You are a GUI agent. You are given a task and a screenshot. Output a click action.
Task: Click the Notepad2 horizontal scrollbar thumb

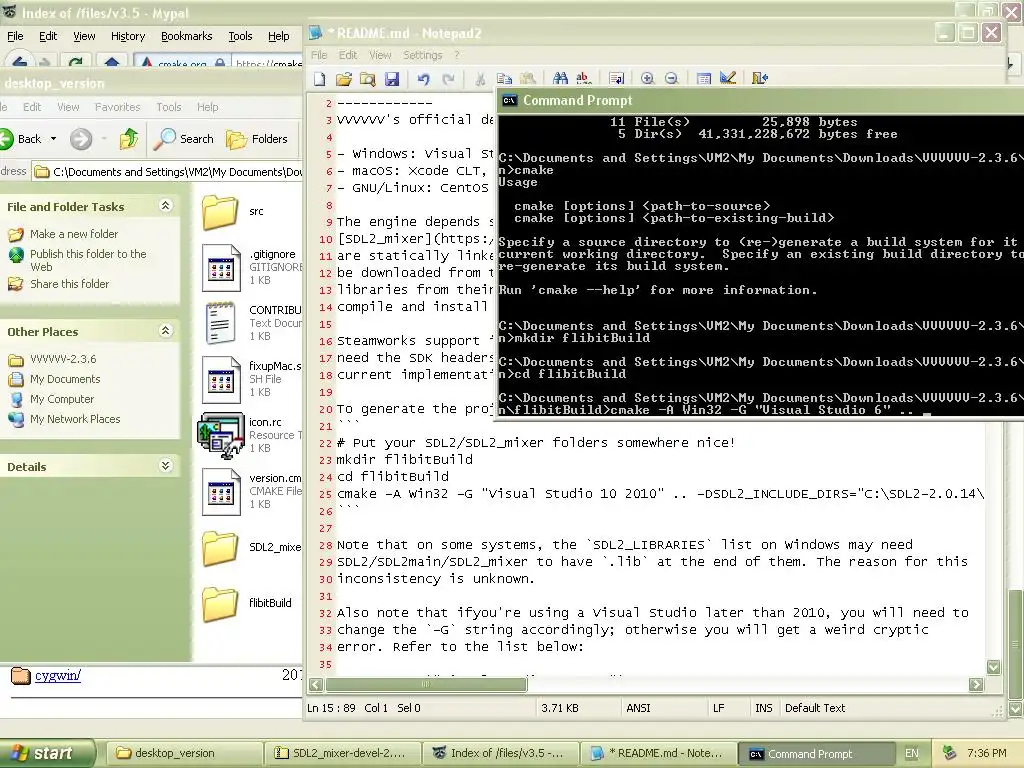(426, 684)
